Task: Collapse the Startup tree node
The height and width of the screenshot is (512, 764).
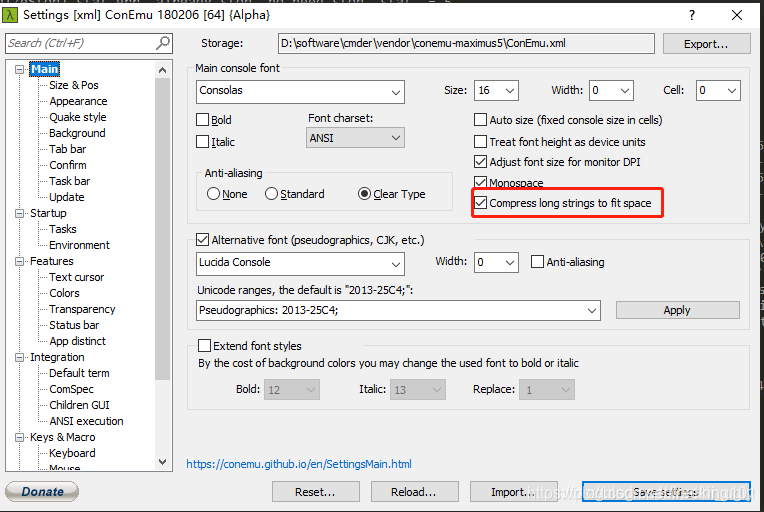Action: [19, 213]
